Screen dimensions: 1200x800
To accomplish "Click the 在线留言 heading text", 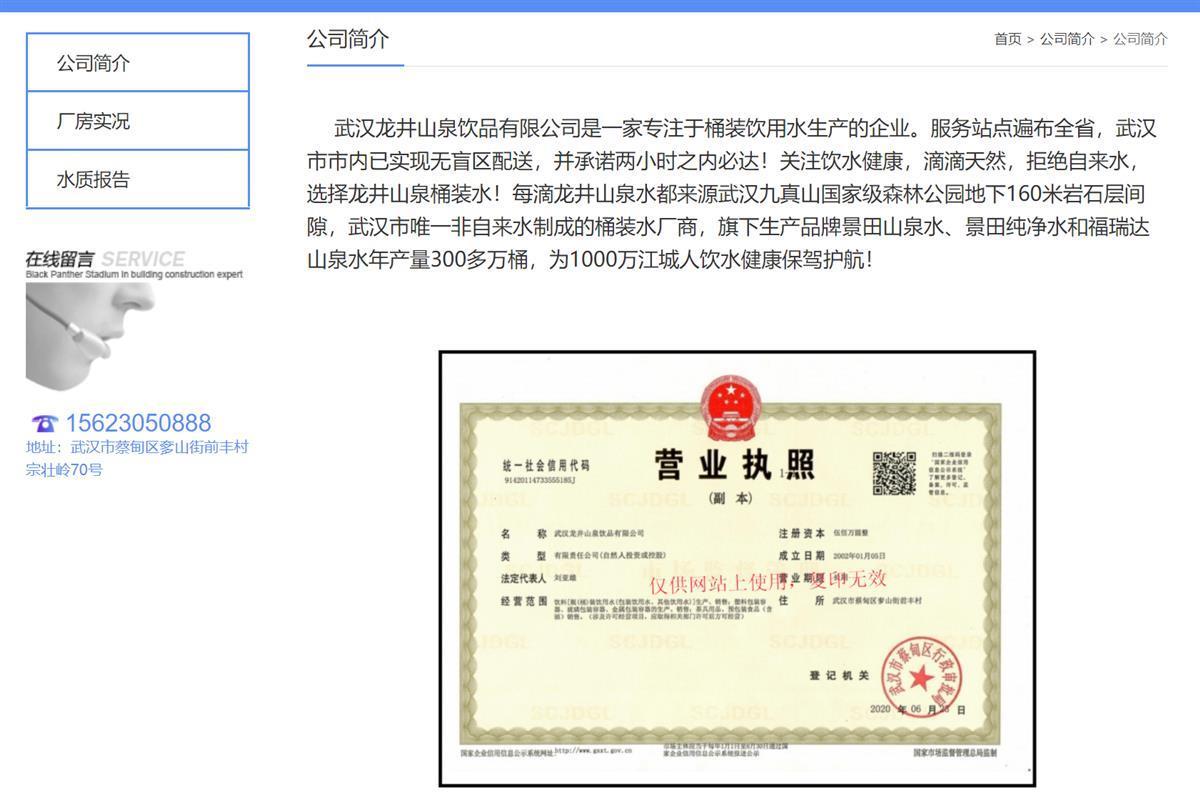I will click(x=60, y=259).
